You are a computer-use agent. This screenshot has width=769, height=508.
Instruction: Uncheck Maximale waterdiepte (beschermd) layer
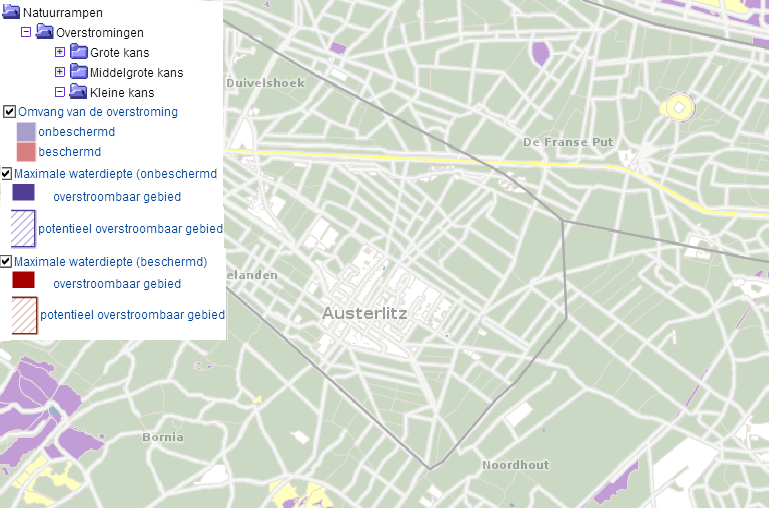6,261
